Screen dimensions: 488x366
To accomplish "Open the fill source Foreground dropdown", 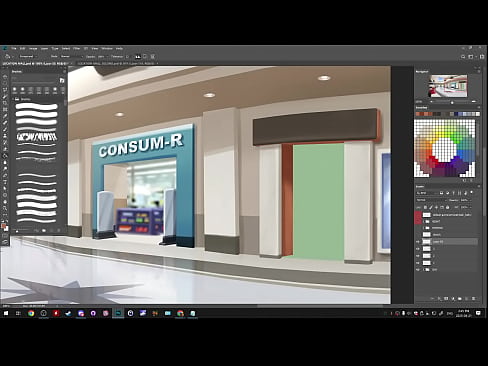I will [28, 56].
